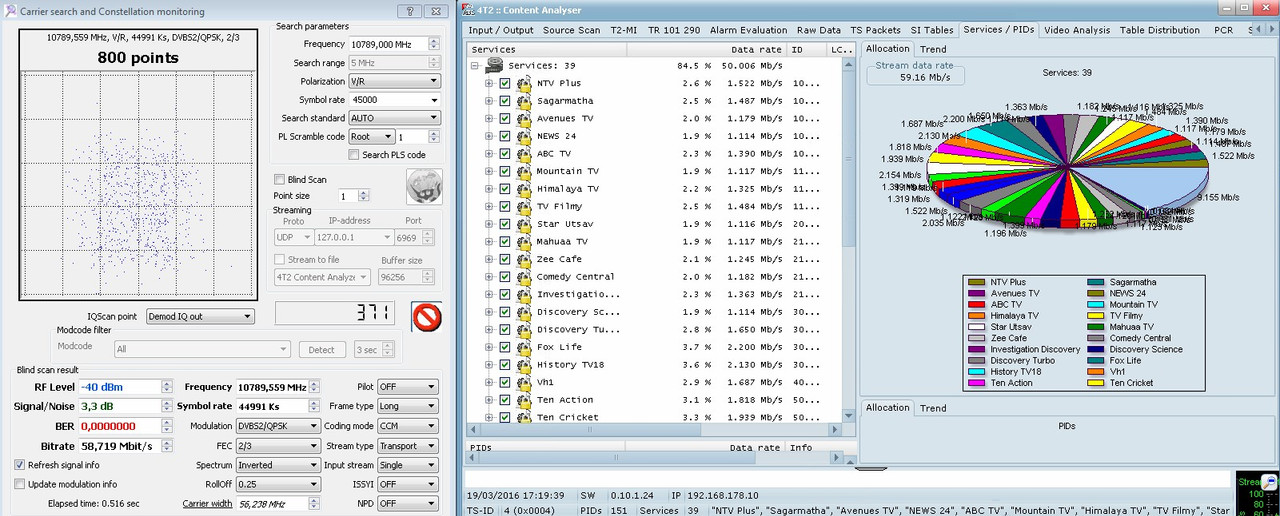This screenshot has height=516, width=1280.
Task: Click the NEWS 24 service icon
Action: 523,136
